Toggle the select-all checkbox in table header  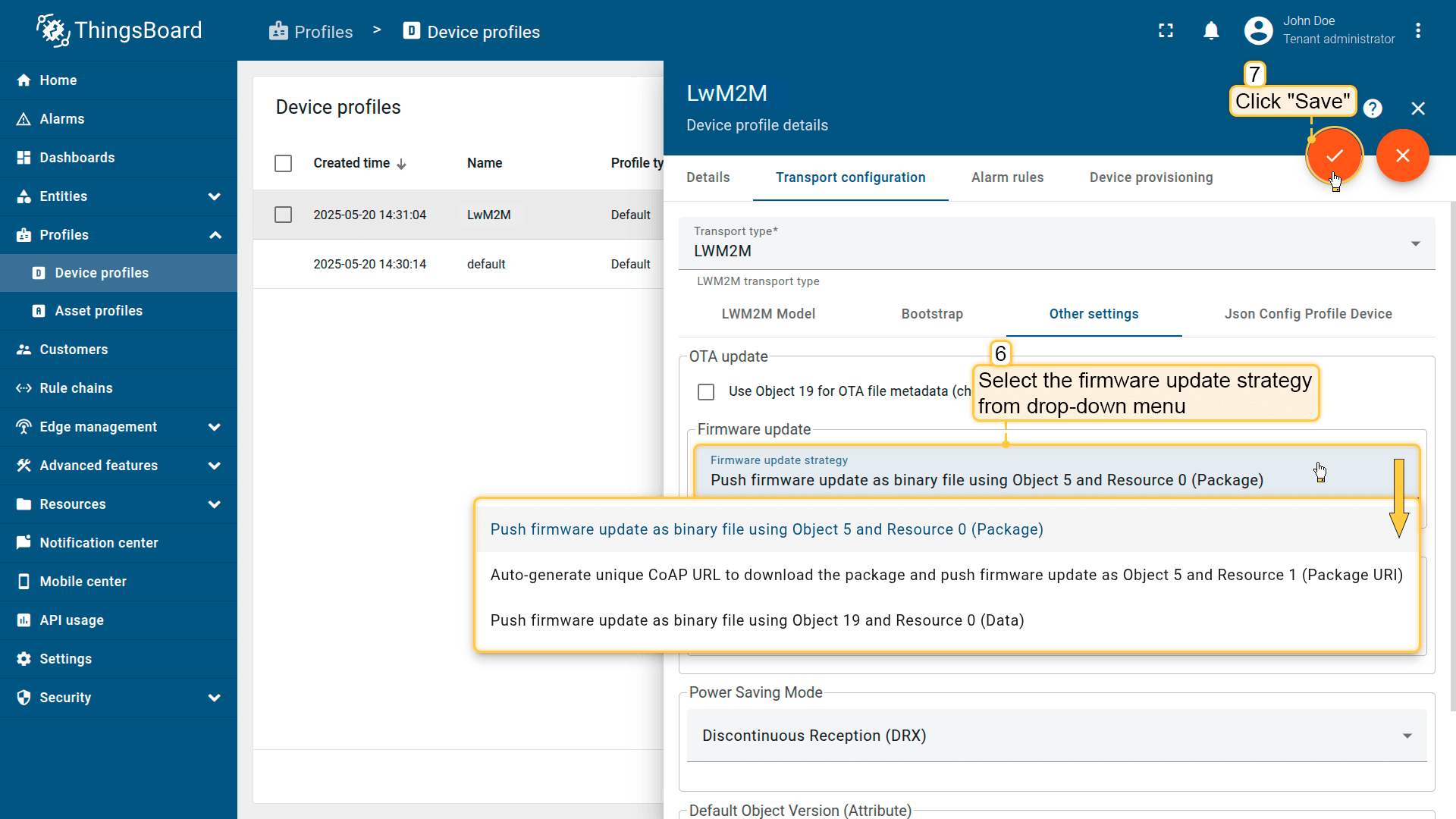coord(283,163)
